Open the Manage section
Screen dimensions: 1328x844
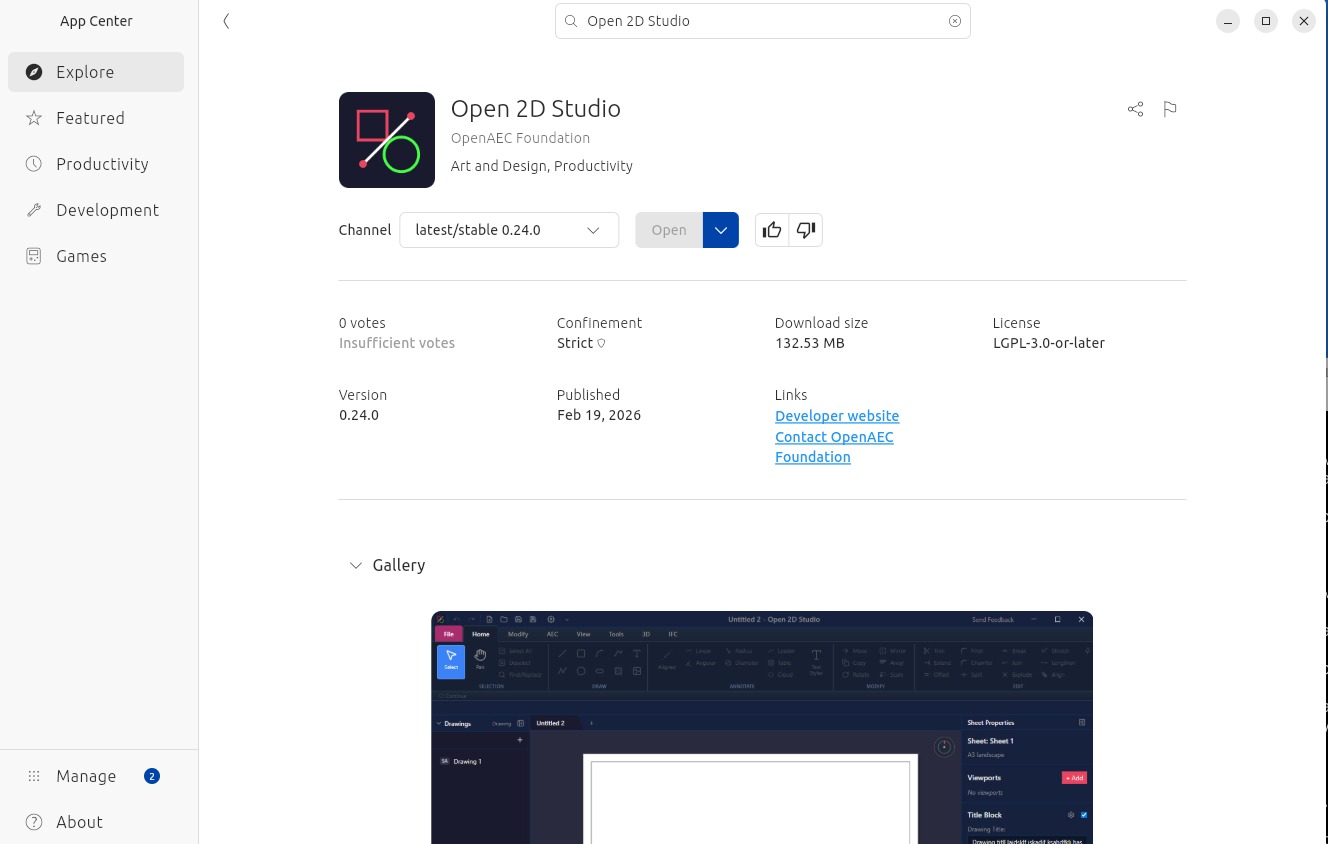click(86, 776)
